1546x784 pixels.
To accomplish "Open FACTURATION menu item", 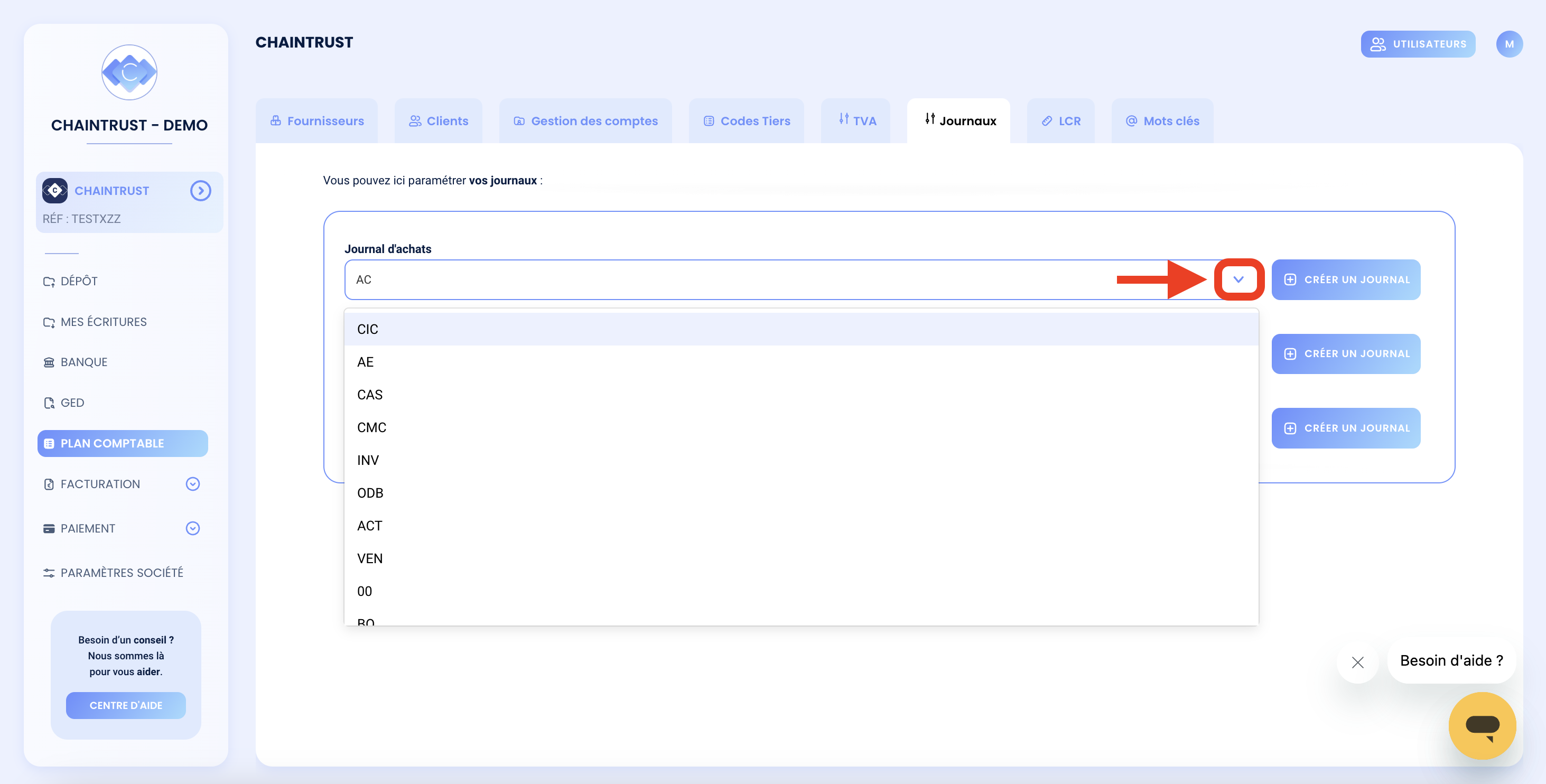I will [92, 484].
